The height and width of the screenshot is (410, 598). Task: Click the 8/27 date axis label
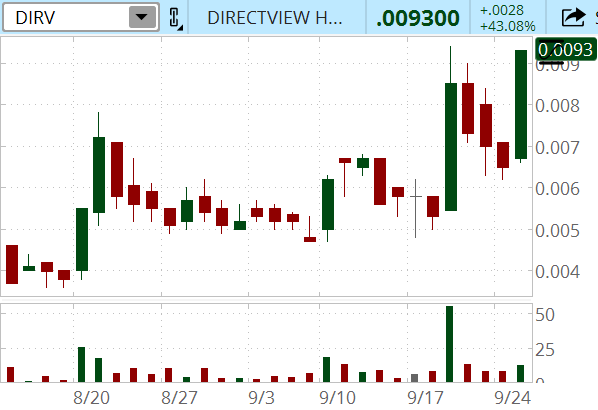tap(179, 398)
